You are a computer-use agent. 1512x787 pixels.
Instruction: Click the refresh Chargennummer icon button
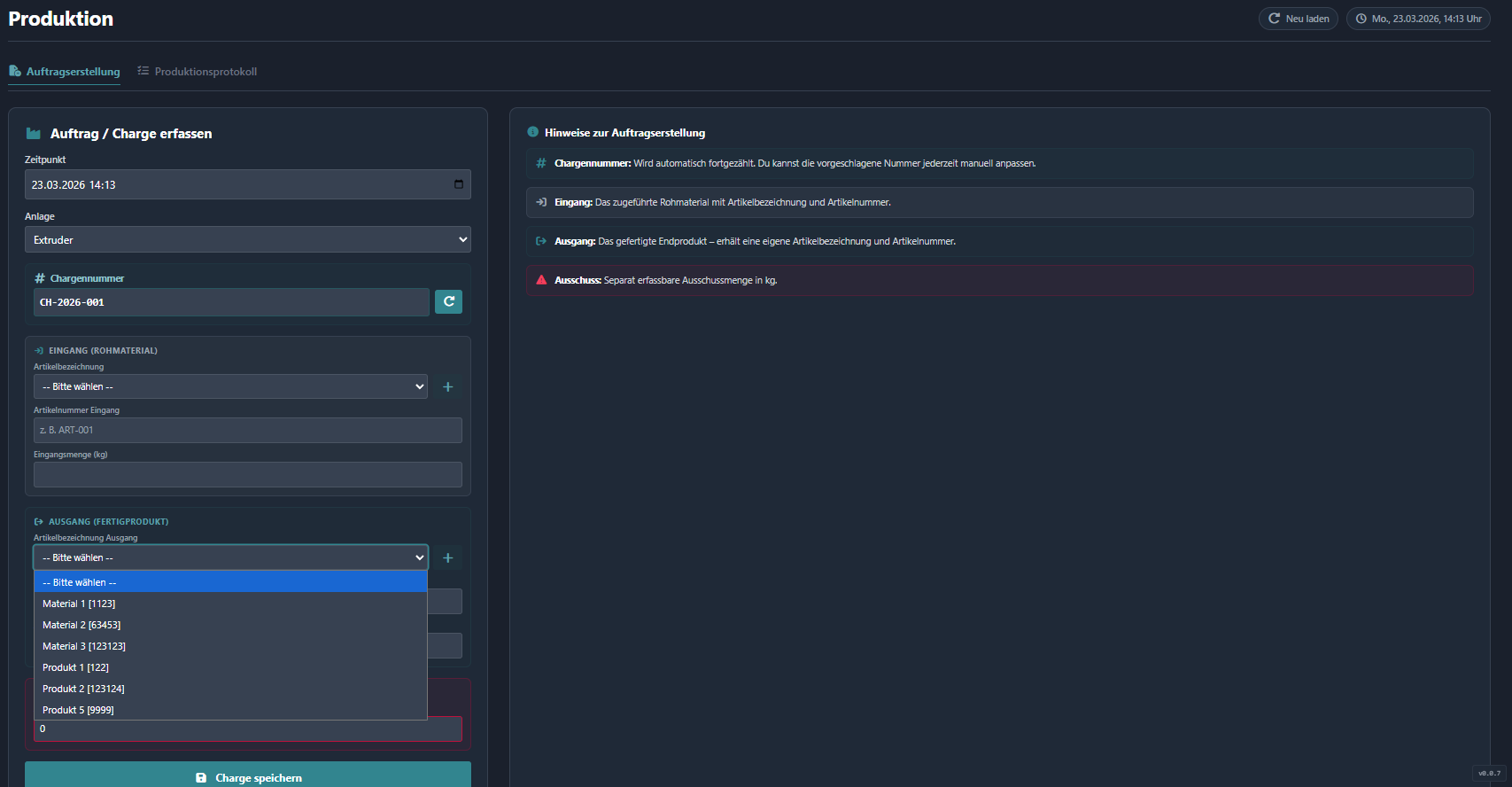[x=448, y=302]
